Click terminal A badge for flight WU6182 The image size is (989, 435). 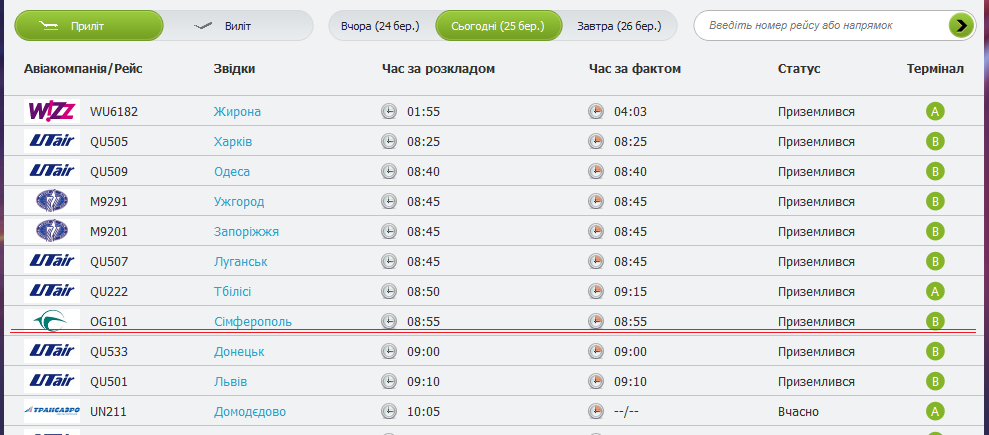pyautogui.click(x=935, y=111)
